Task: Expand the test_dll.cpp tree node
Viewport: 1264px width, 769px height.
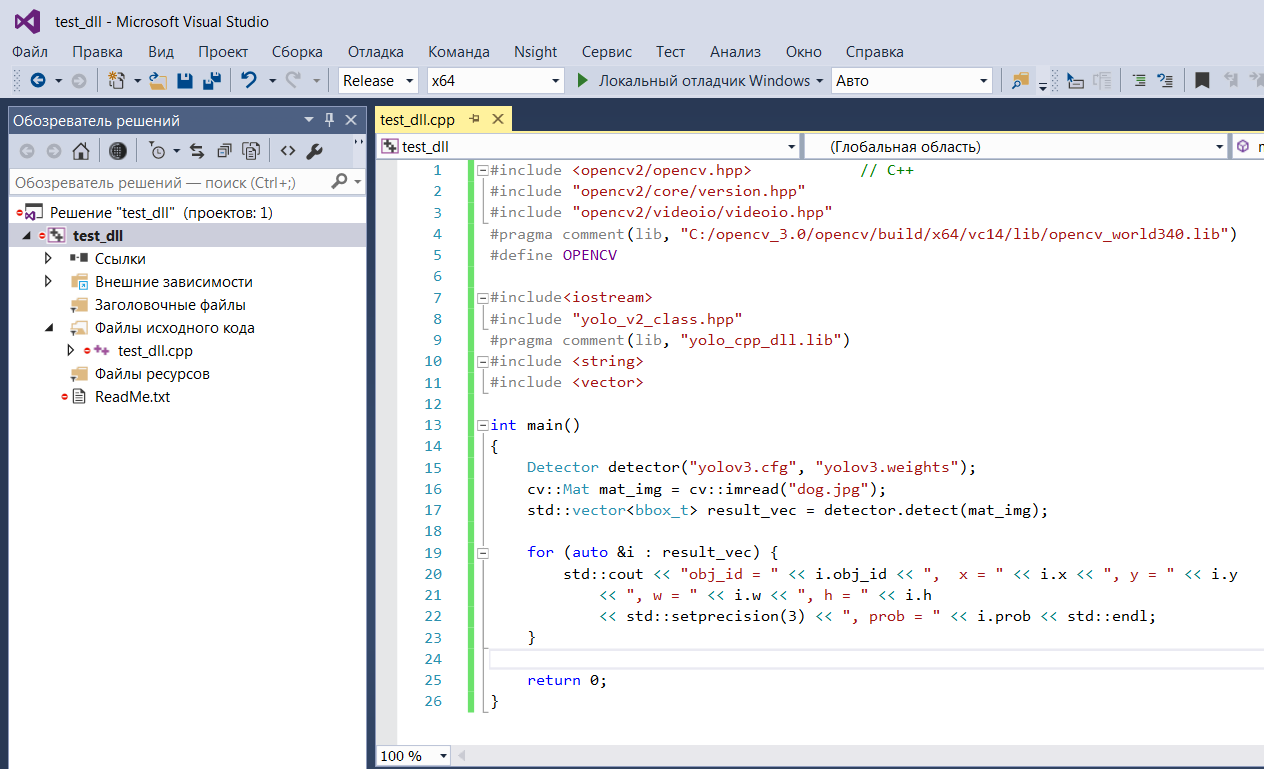Action: 71,350
